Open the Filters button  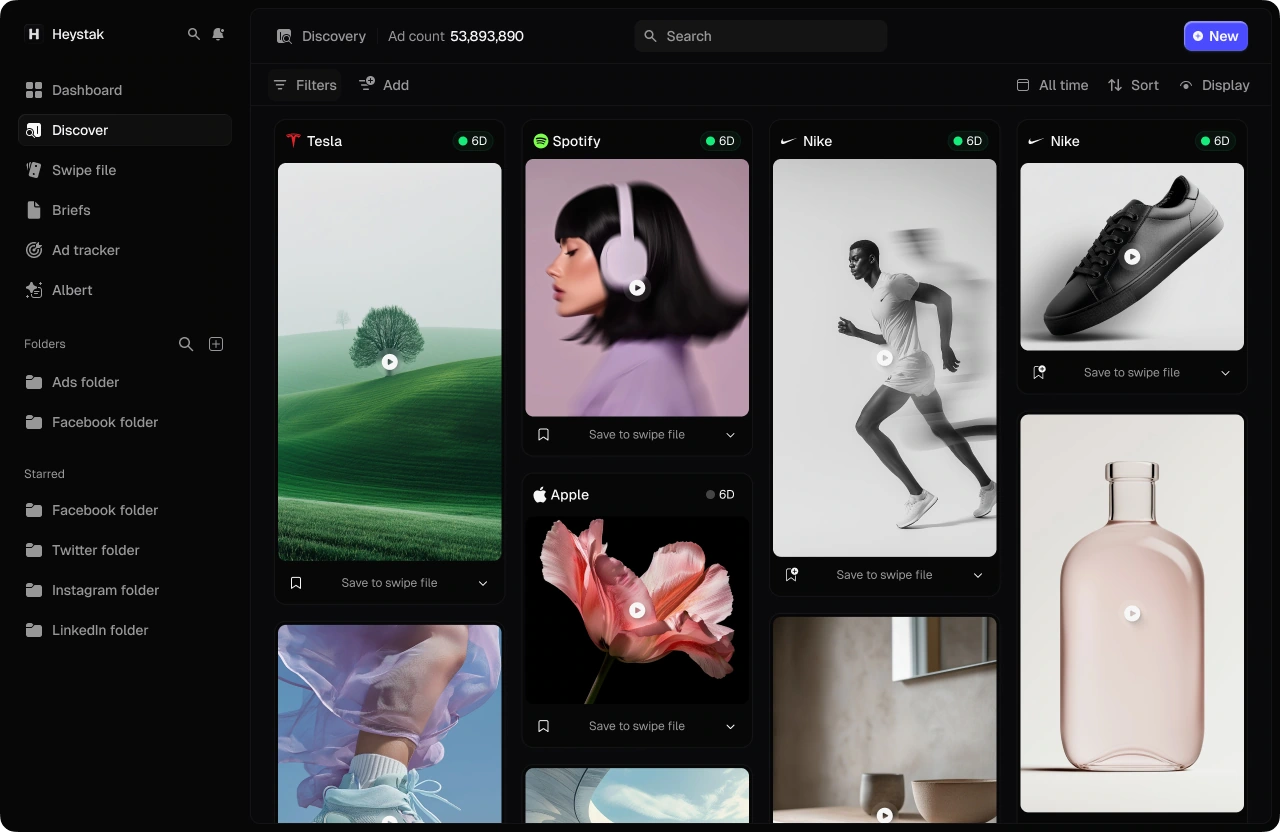305,85
